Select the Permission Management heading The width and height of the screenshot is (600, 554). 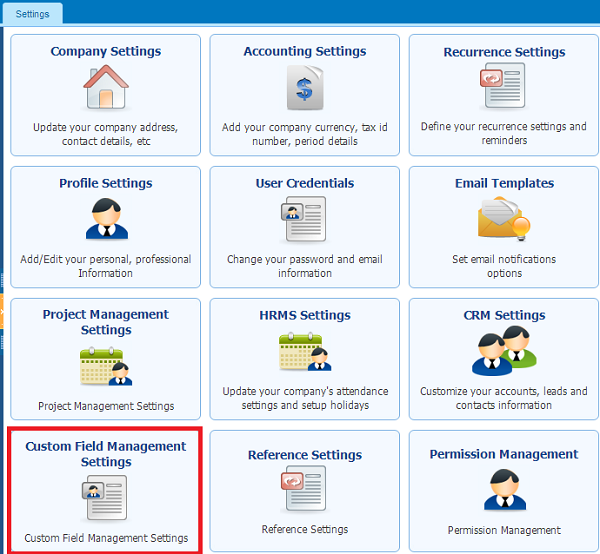[504, 454]
